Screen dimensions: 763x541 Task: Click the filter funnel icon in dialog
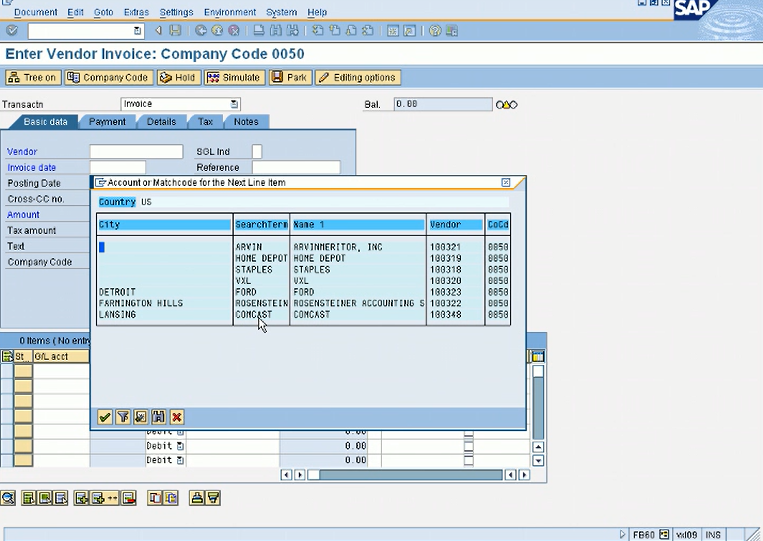[x=123, y=417]
